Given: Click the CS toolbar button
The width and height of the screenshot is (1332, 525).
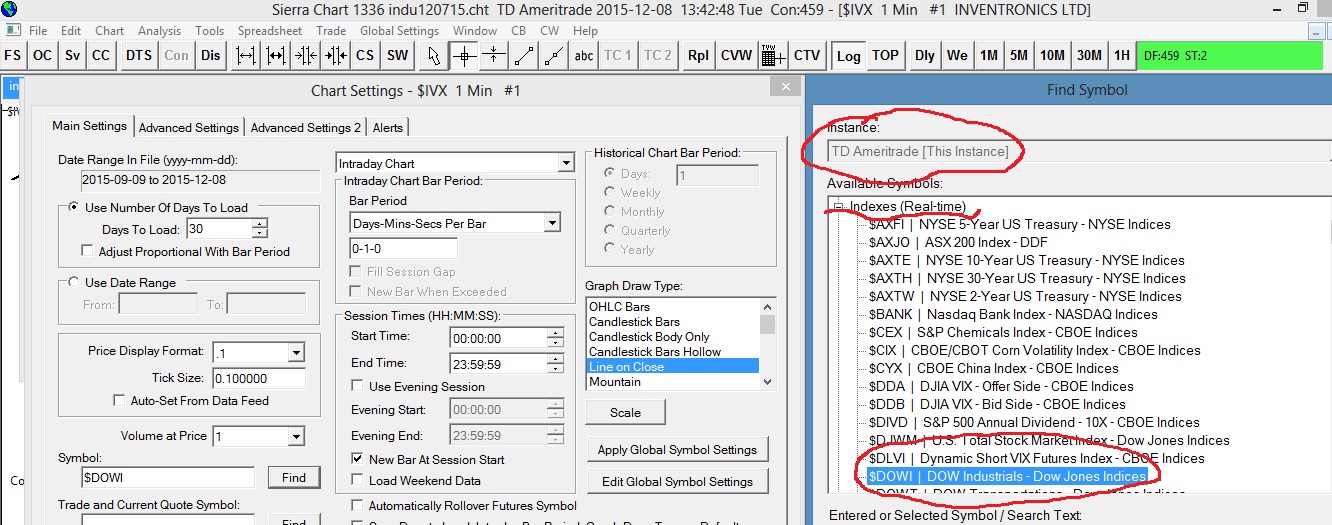Looking at the screenshot, I should 365,55.
